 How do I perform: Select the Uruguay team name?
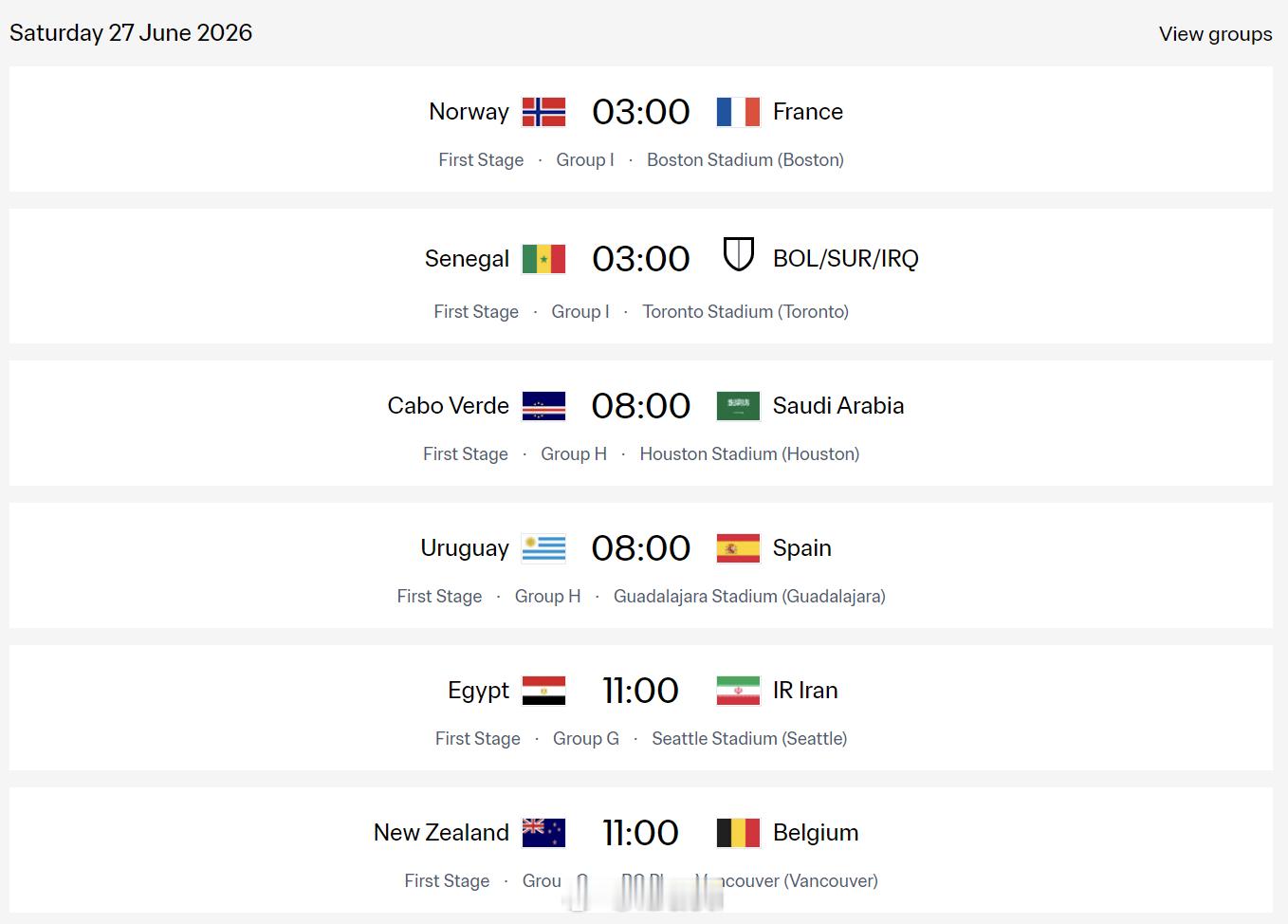pyautogui.click(x=465, y=548)
